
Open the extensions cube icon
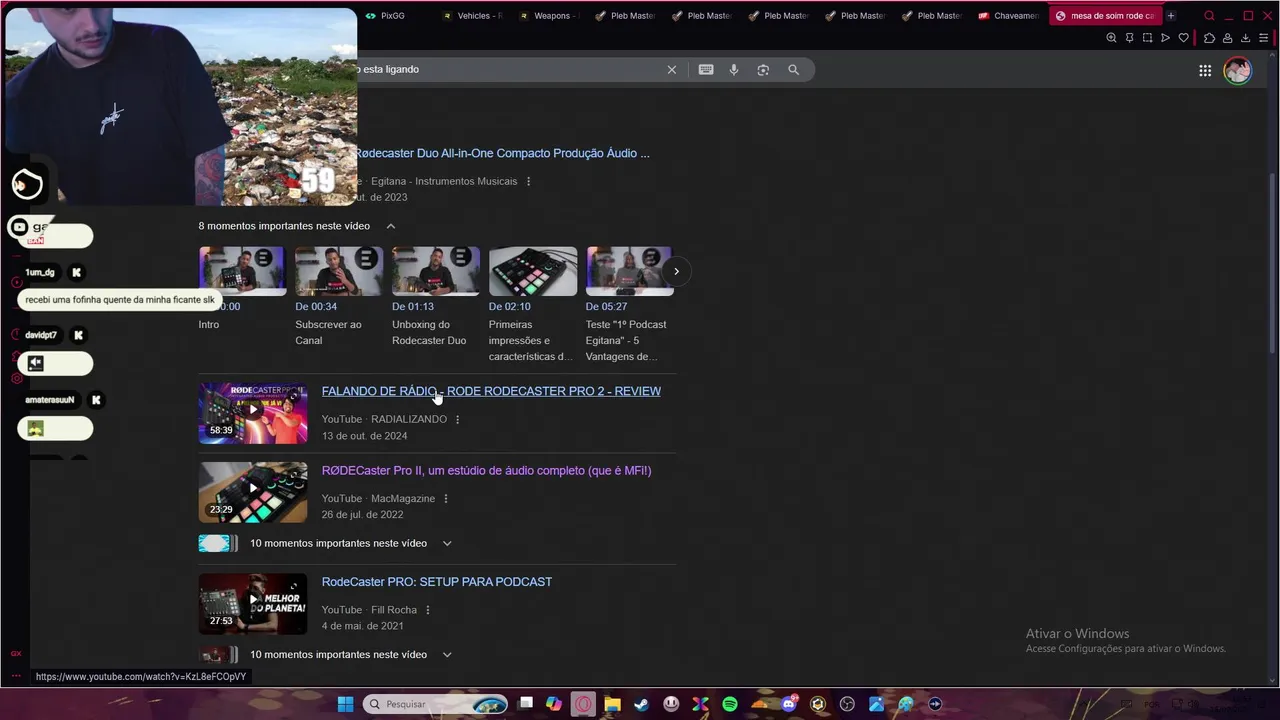tap(1209, 38)
